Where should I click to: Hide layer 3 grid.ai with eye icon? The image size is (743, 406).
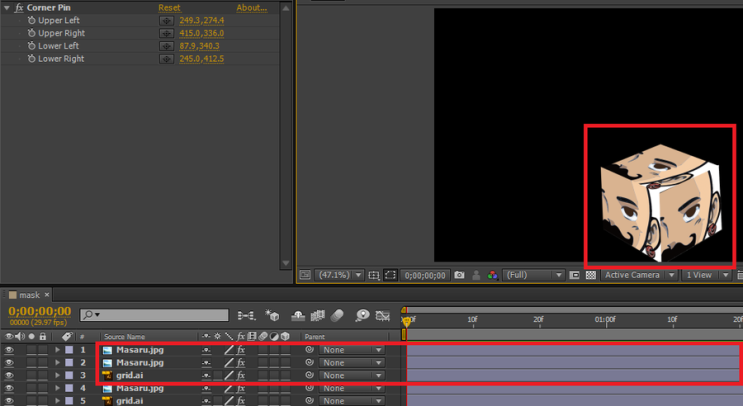pos(9,376)
